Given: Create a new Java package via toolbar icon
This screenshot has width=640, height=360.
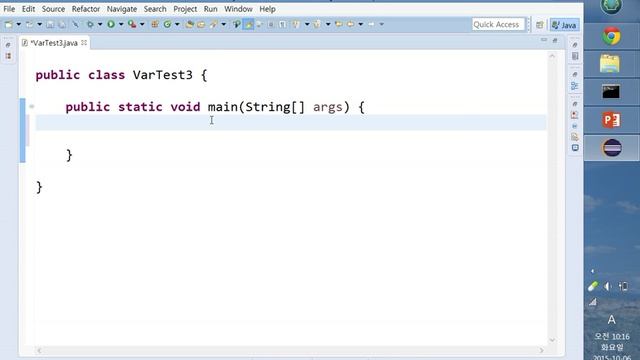Looking at the screenshot, I should pyautogui.click(x=155, y=24).
